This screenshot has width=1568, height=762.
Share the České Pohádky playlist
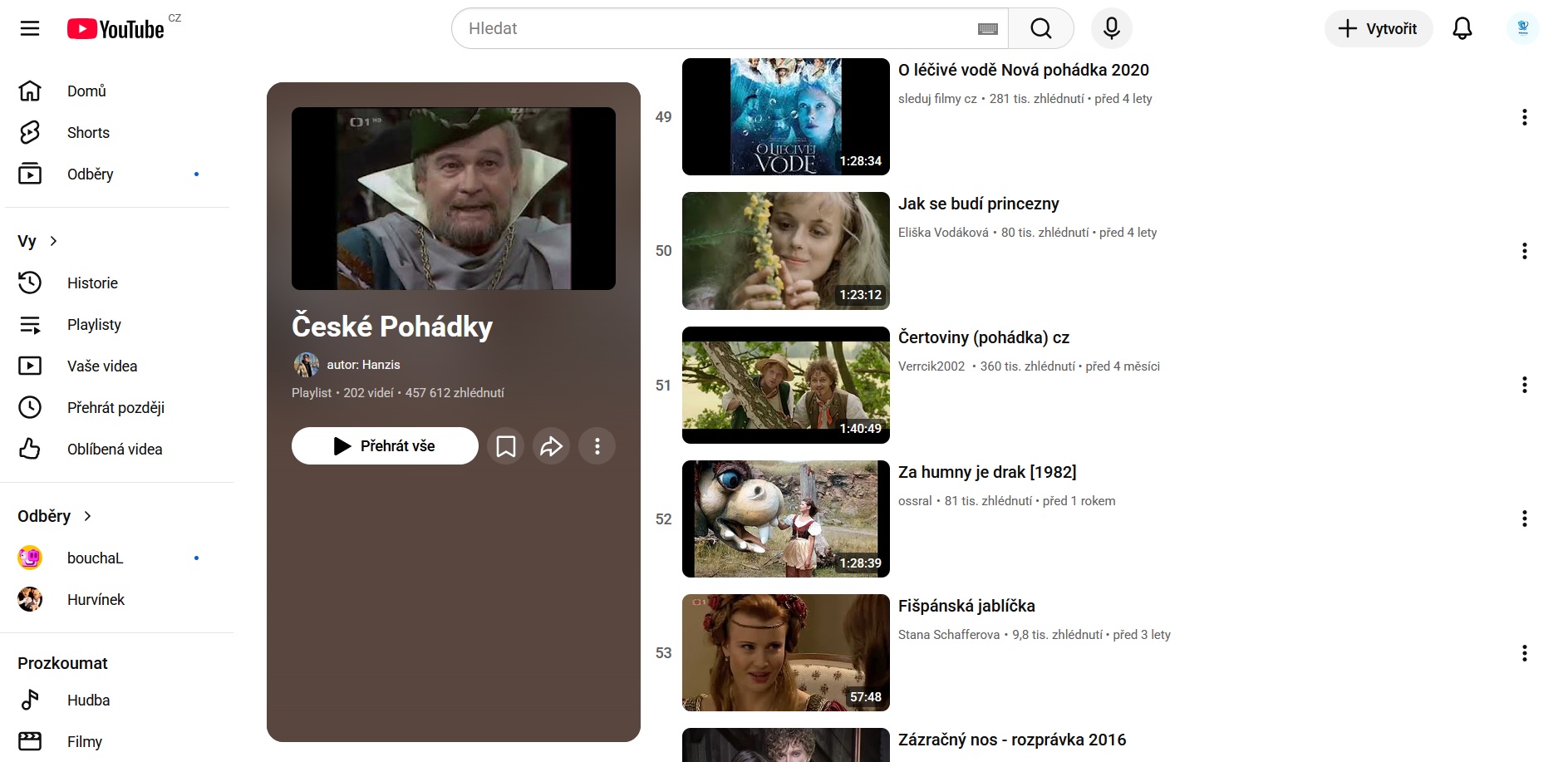click(551, 446)
